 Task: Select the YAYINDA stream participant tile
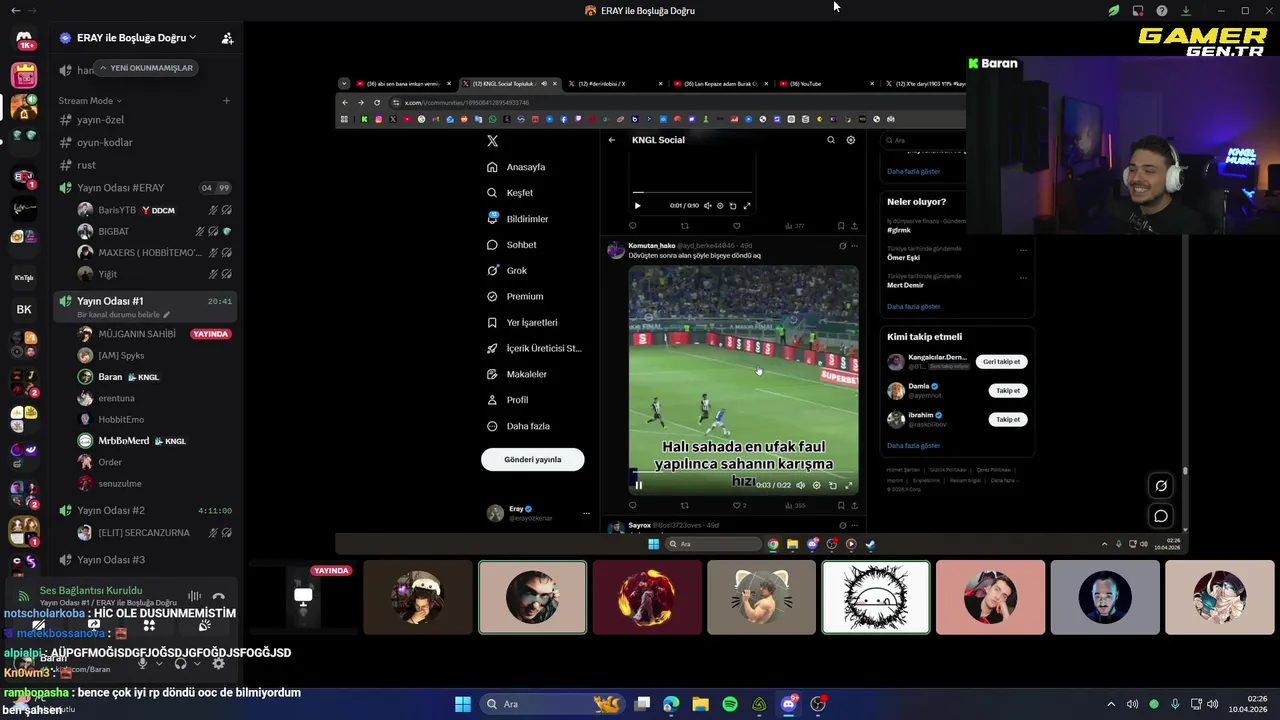click(303, 597)
